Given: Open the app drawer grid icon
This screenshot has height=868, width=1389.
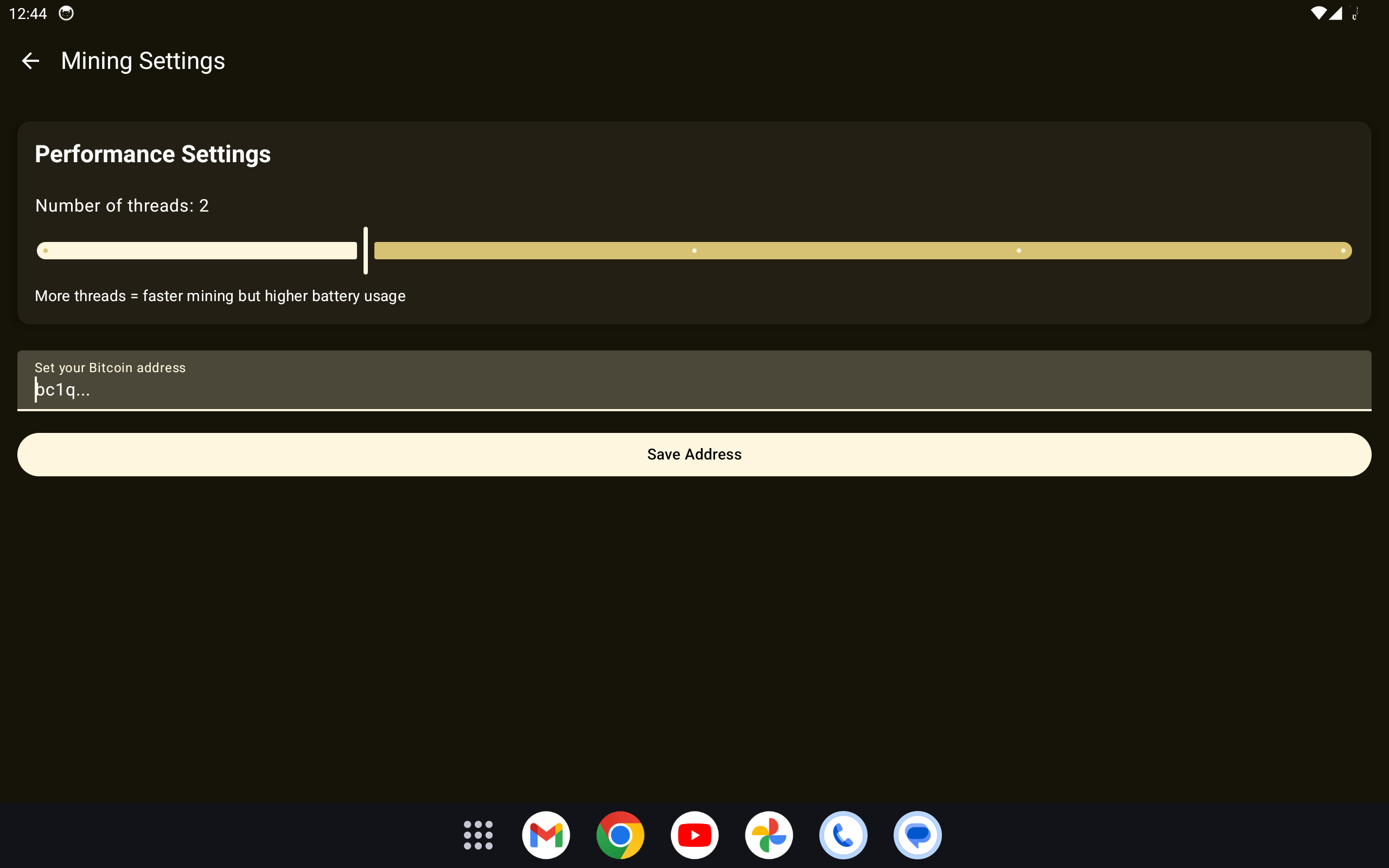Looking at the screenshot, I should point(477,835).
